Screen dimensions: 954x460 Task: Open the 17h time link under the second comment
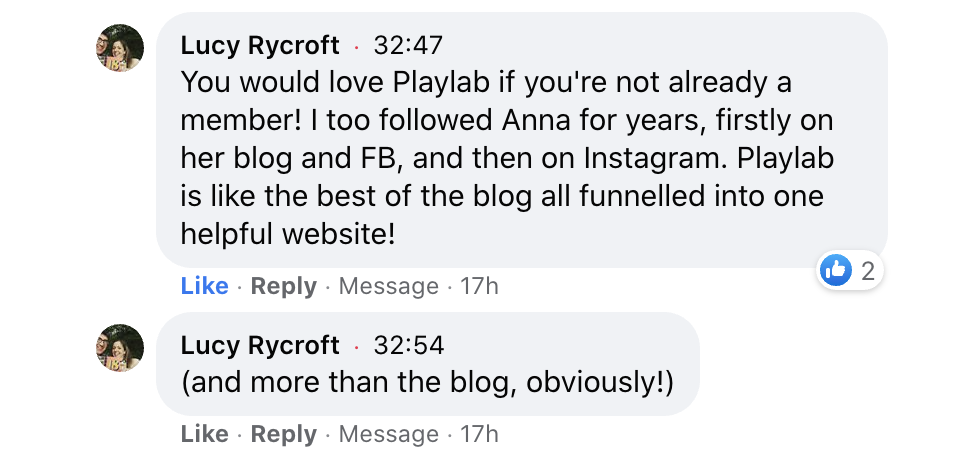point(479,434)
